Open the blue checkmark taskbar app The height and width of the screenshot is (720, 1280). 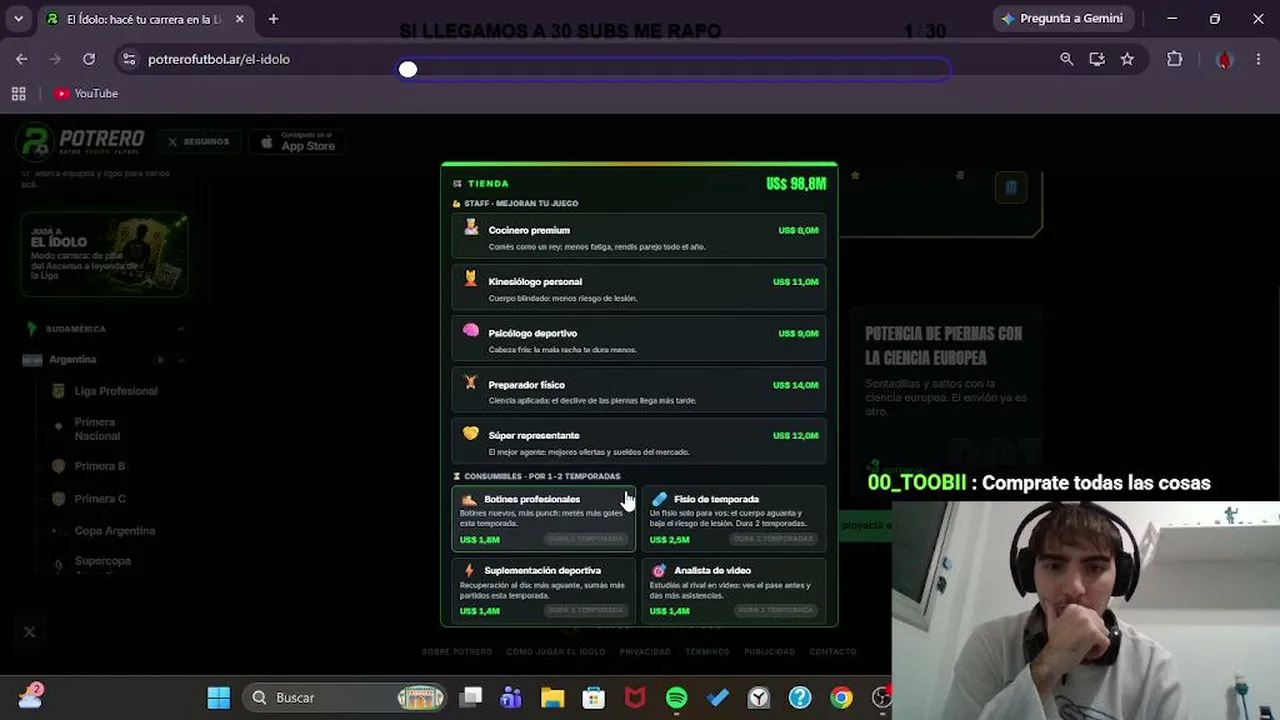click(x=717, y=697)
